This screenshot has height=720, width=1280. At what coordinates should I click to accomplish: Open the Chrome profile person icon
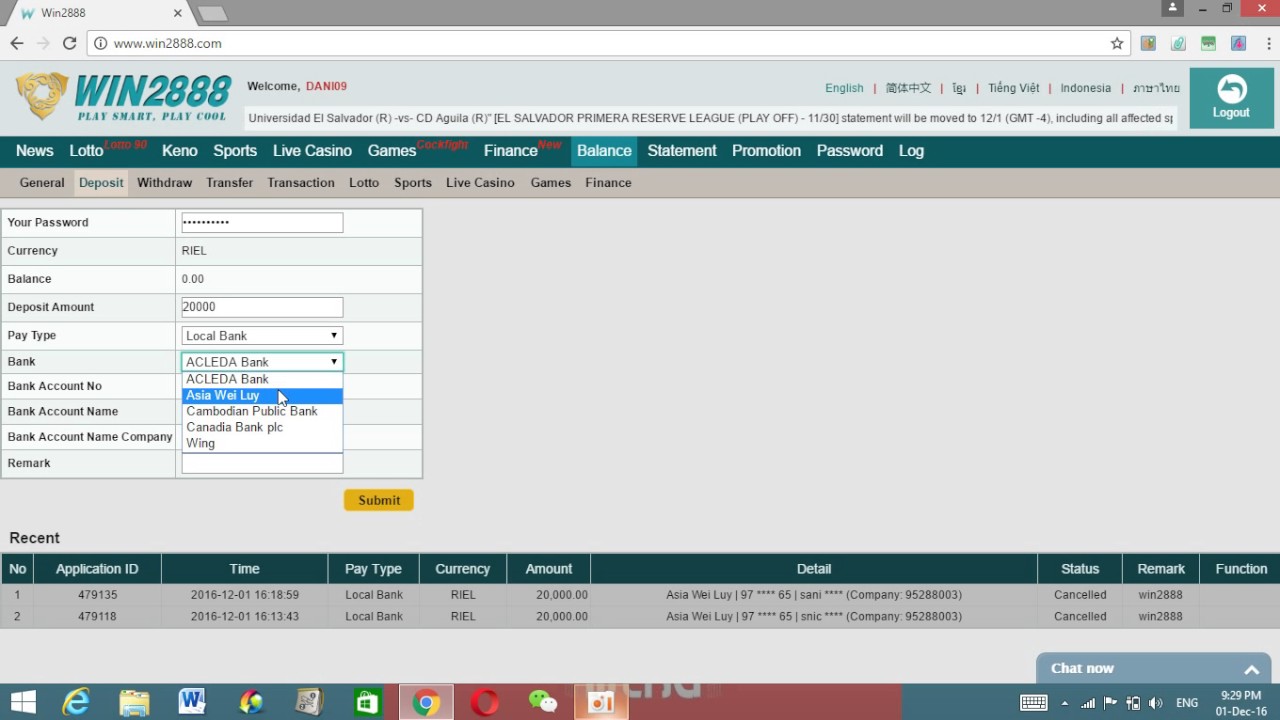(x=1172, y=8)
